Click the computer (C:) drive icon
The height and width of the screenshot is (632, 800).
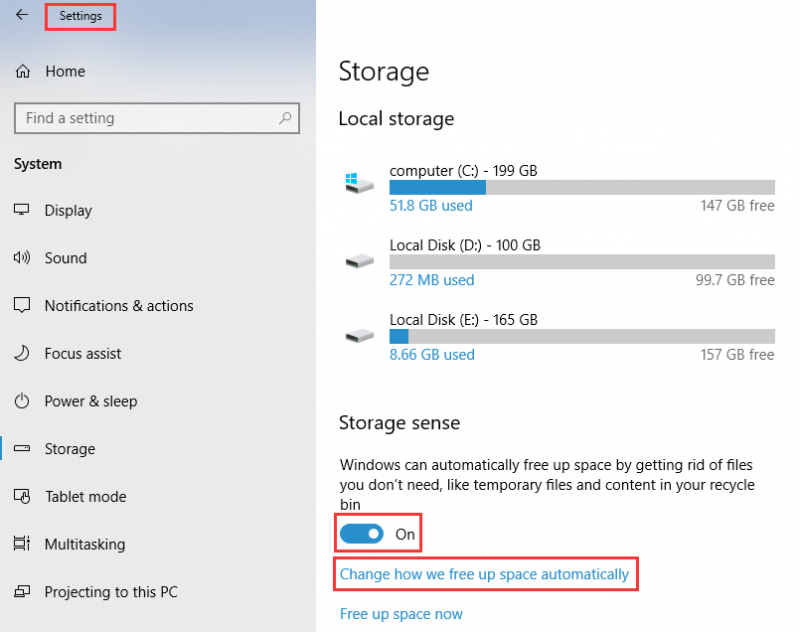pos(359,183)
